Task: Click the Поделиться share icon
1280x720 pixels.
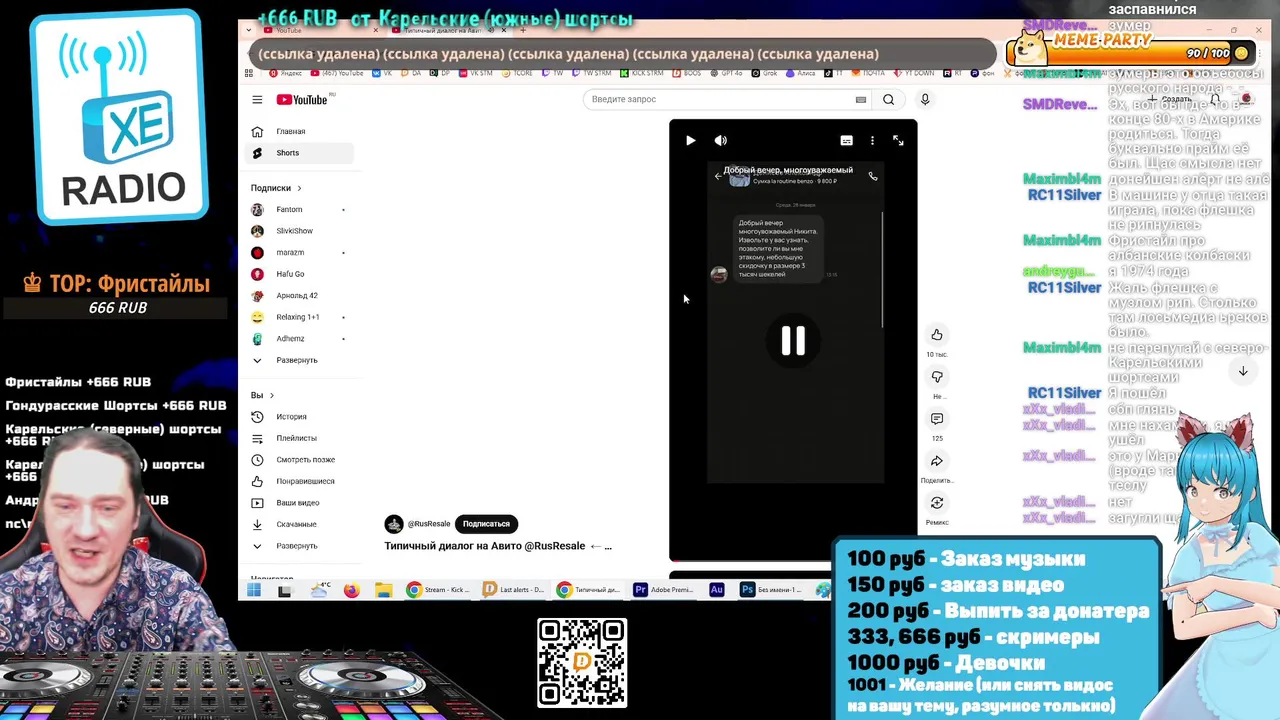Action: 937,461
